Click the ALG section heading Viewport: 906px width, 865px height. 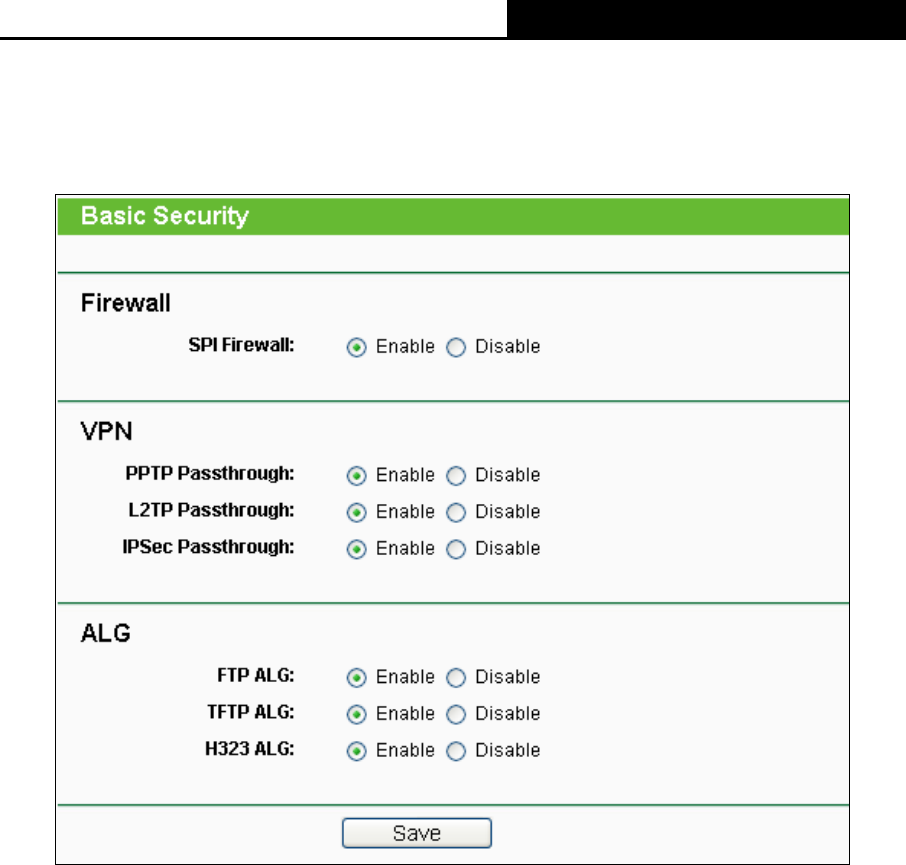pos(105,633)
